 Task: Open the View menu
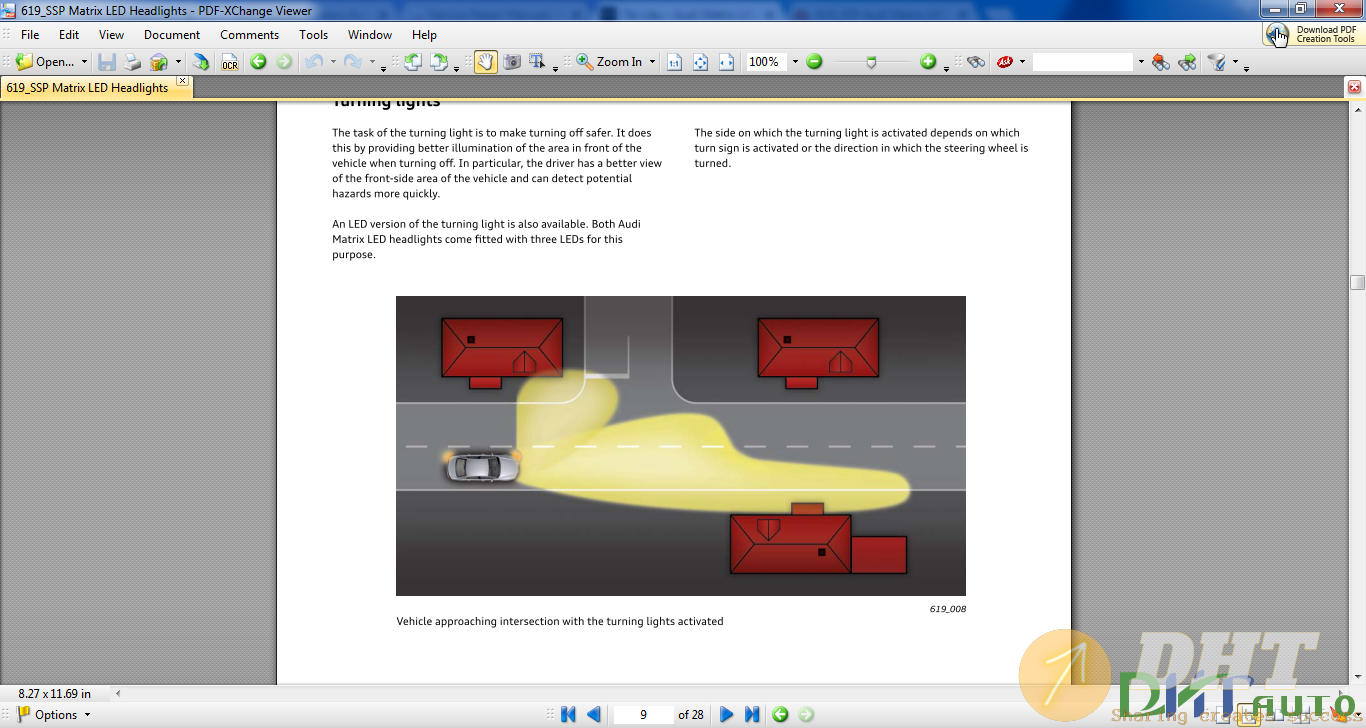click(x=111, y=34)
